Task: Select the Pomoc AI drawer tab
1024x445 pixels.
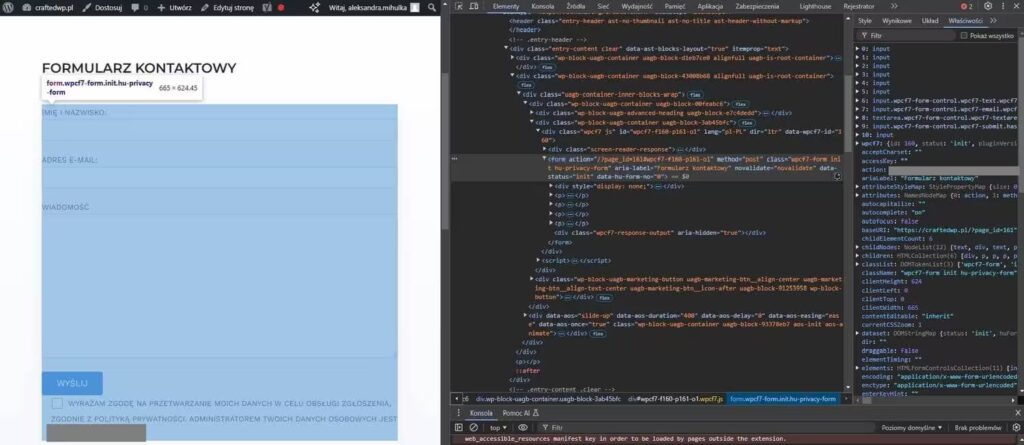Action: [520, 413]
